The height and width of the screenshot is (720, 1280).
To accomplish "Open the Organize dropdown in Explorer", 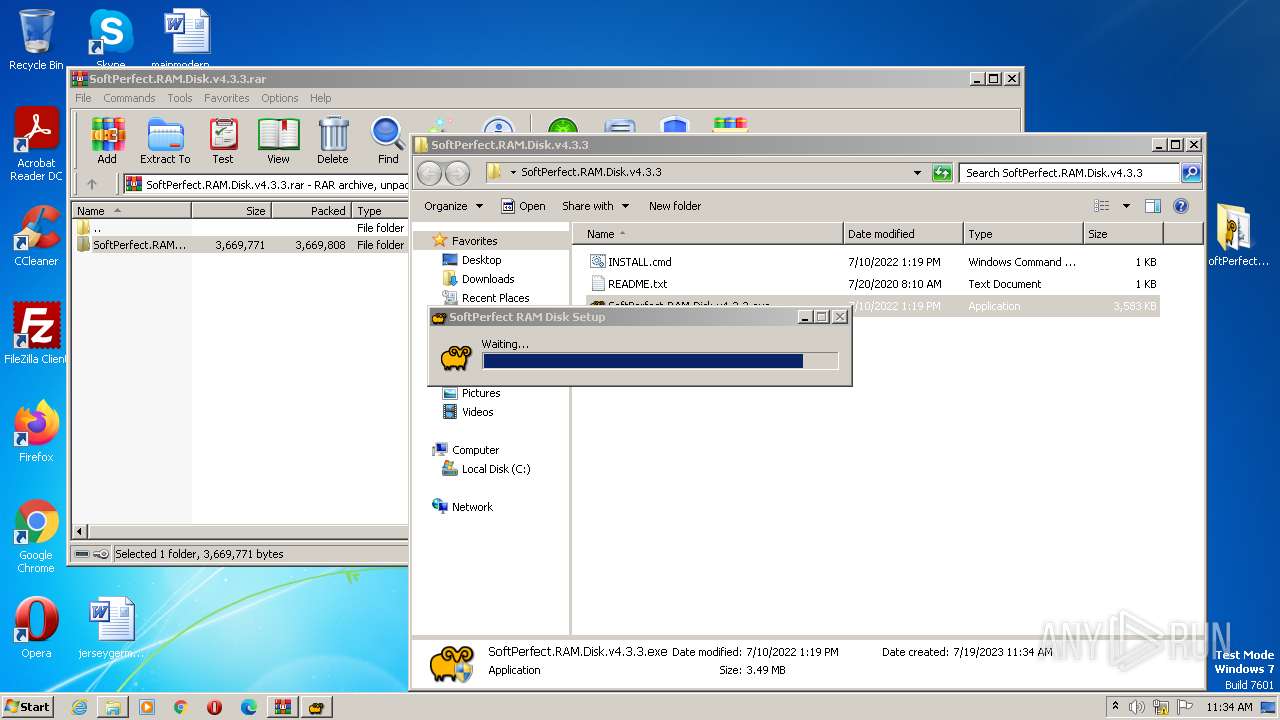I will [453, 206].
